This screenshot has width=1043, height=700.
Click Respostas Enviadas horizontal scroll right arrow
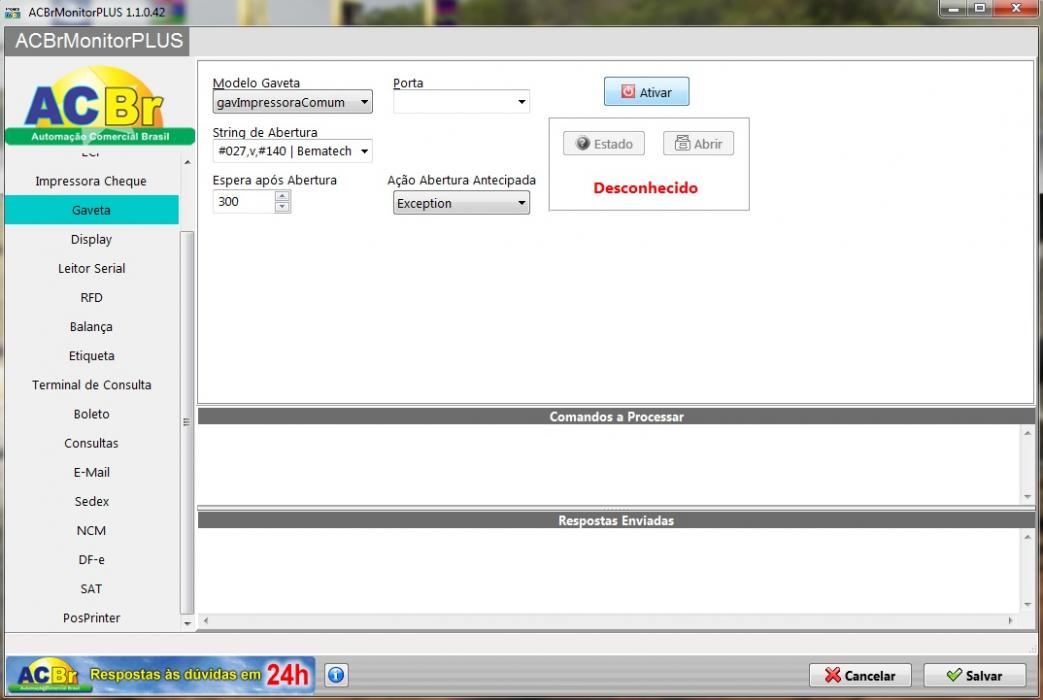point(1010,620)
